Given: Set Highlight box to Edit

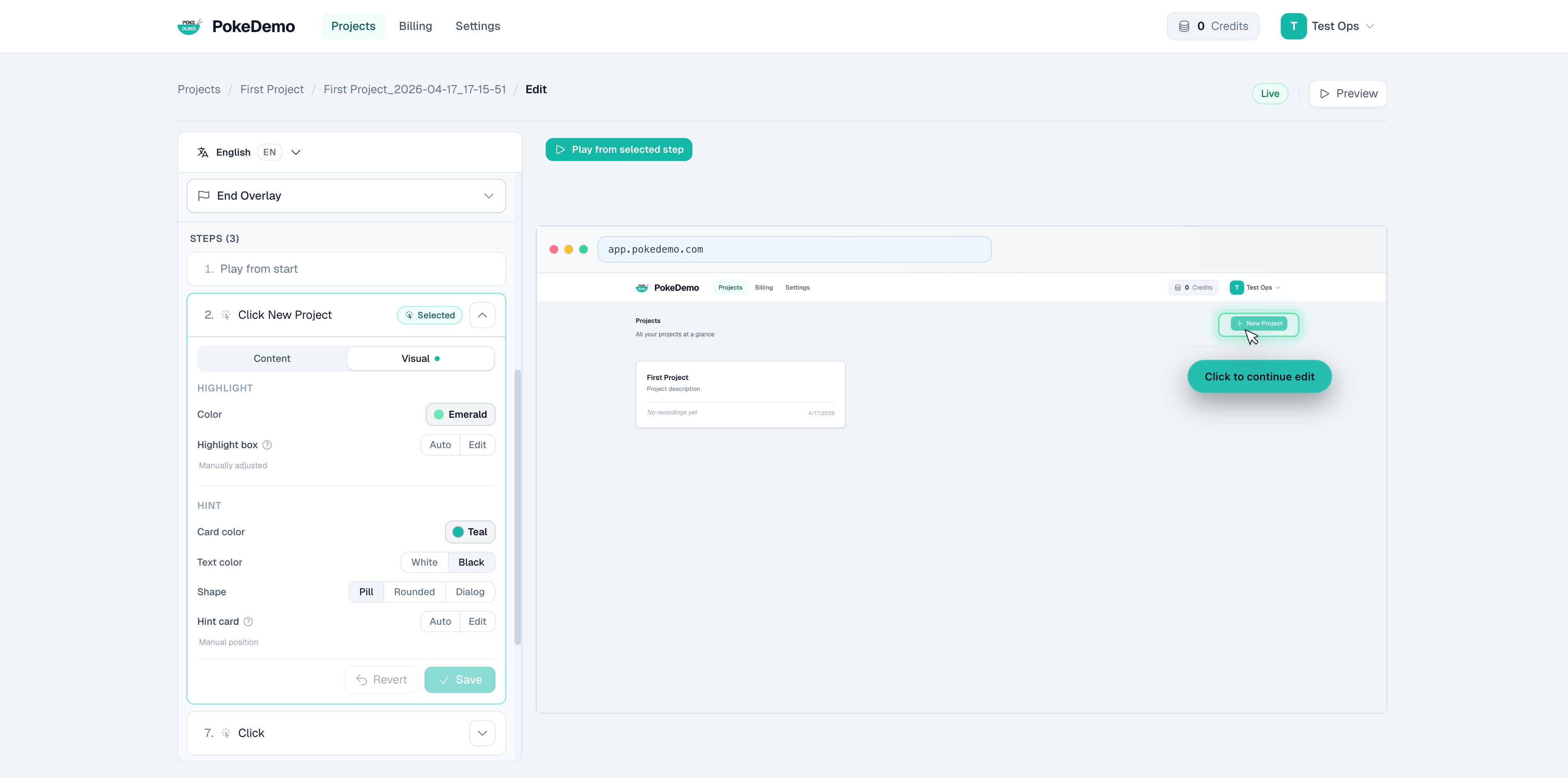Looking at the screenshot, I should pos(477,444).
